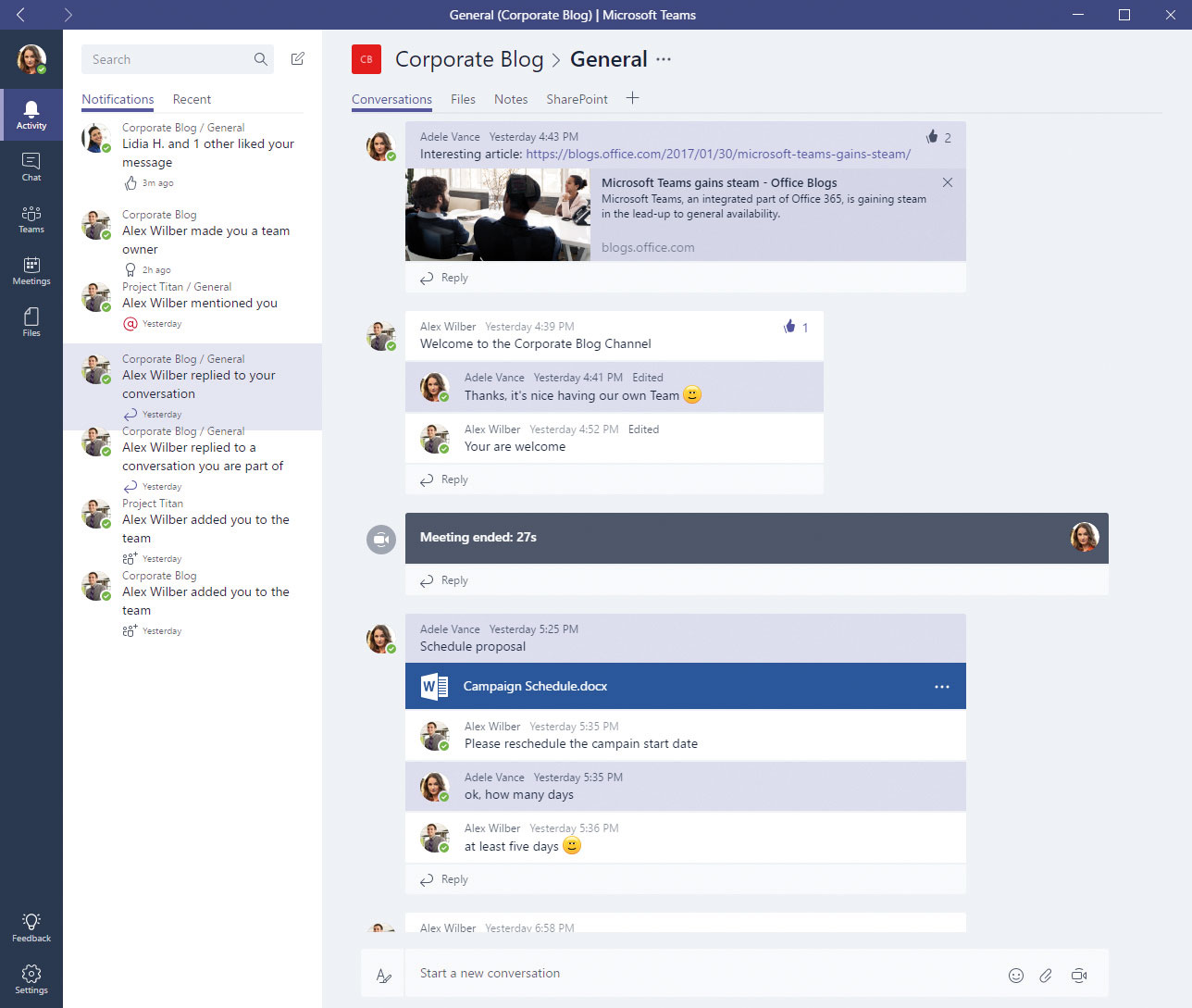The height and width of the screenshot is (1008, 1192).
Task: Open Teams from the left sidebar
Action: tap(31, 218)
